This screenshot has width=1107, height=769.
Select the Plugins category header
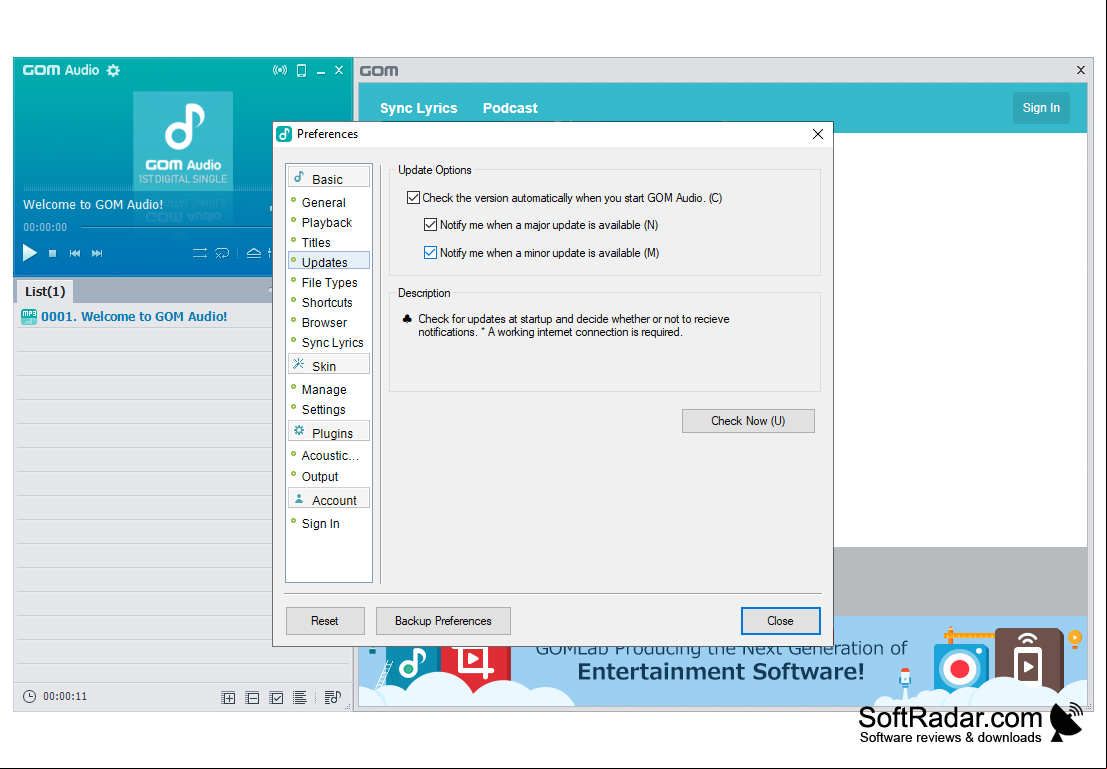[329, 431]
